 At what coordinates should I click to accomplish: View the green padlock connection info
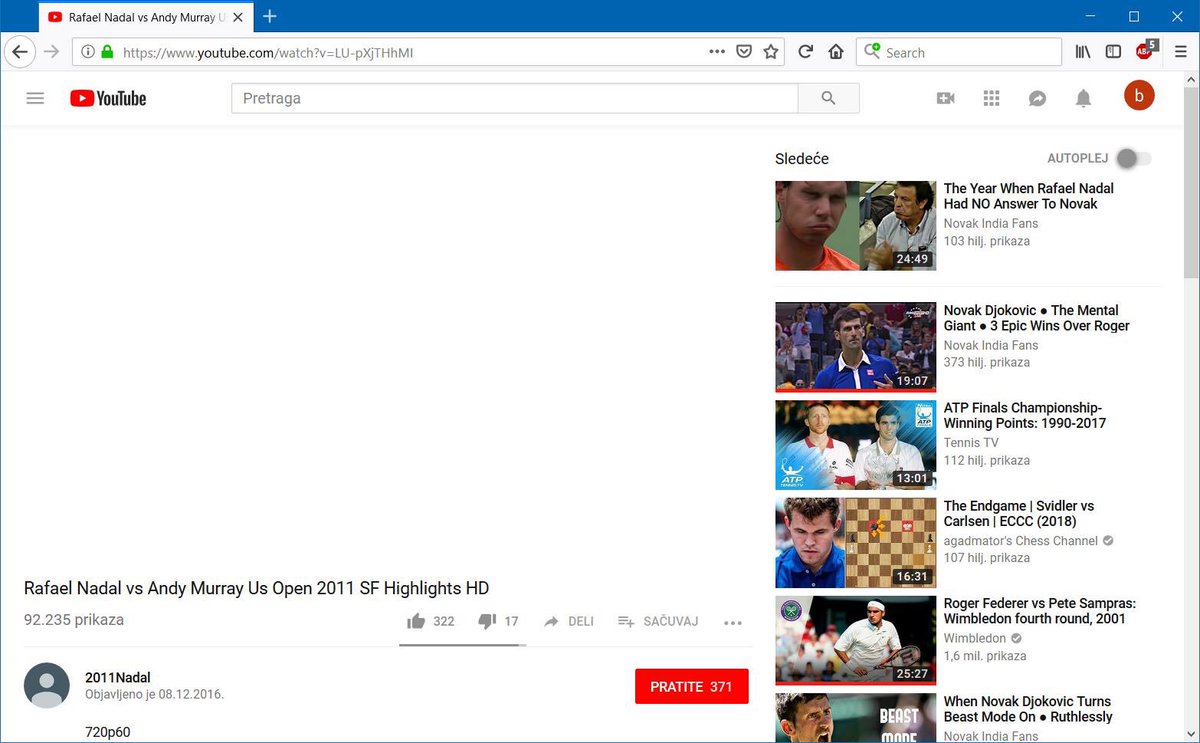coord(107,52)
